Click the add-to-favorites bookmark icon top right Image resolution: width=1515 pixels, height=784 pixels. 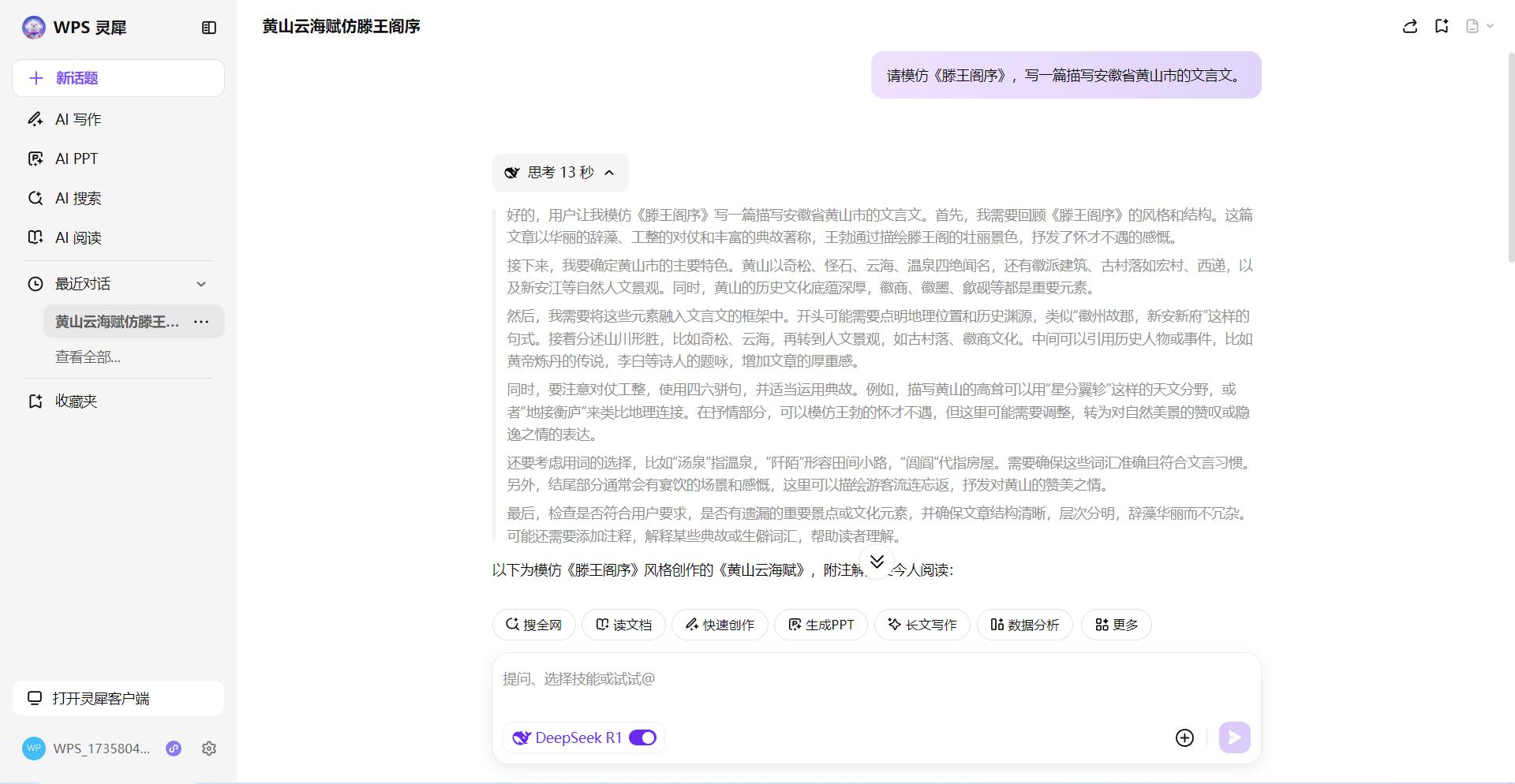pos(1442,27)
